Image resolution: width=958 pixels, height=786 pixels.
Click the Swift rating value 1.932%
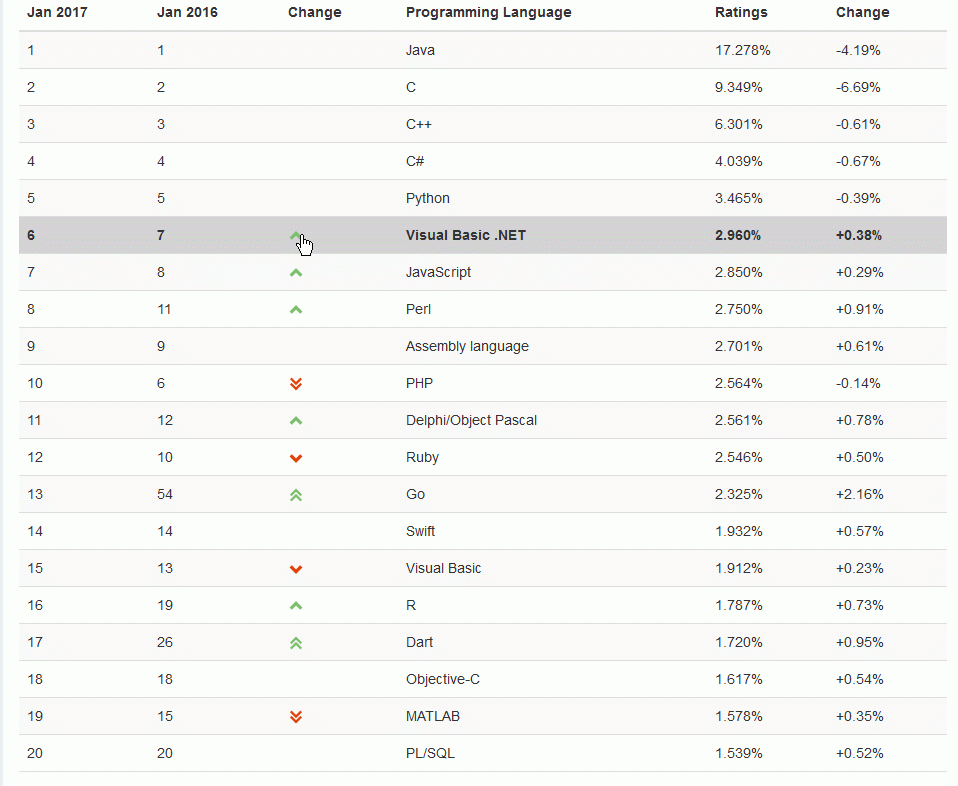point(739,532)
